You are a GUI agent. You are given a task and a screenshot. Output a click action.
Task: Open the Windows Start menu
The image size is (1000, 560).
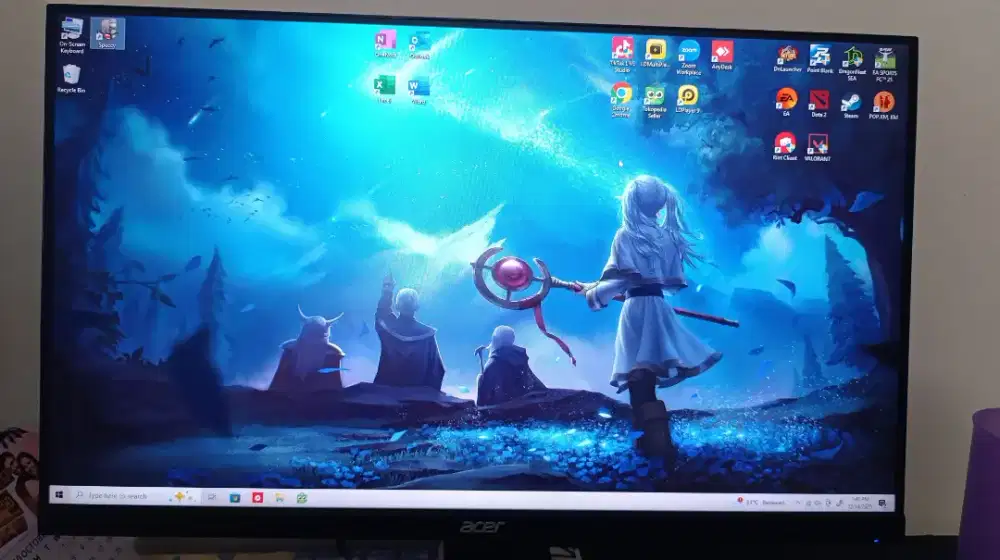(59, 494)
